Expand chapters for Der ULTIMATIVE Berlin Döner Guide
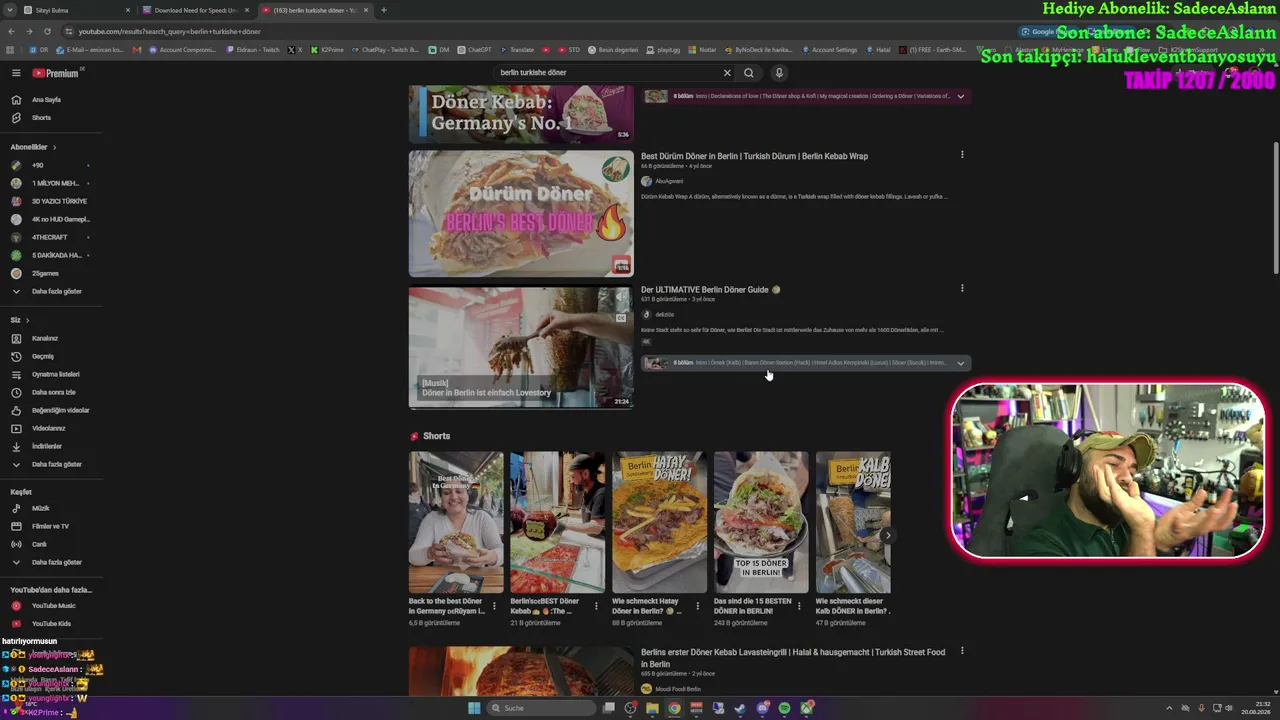 click(x=960, y=363)
